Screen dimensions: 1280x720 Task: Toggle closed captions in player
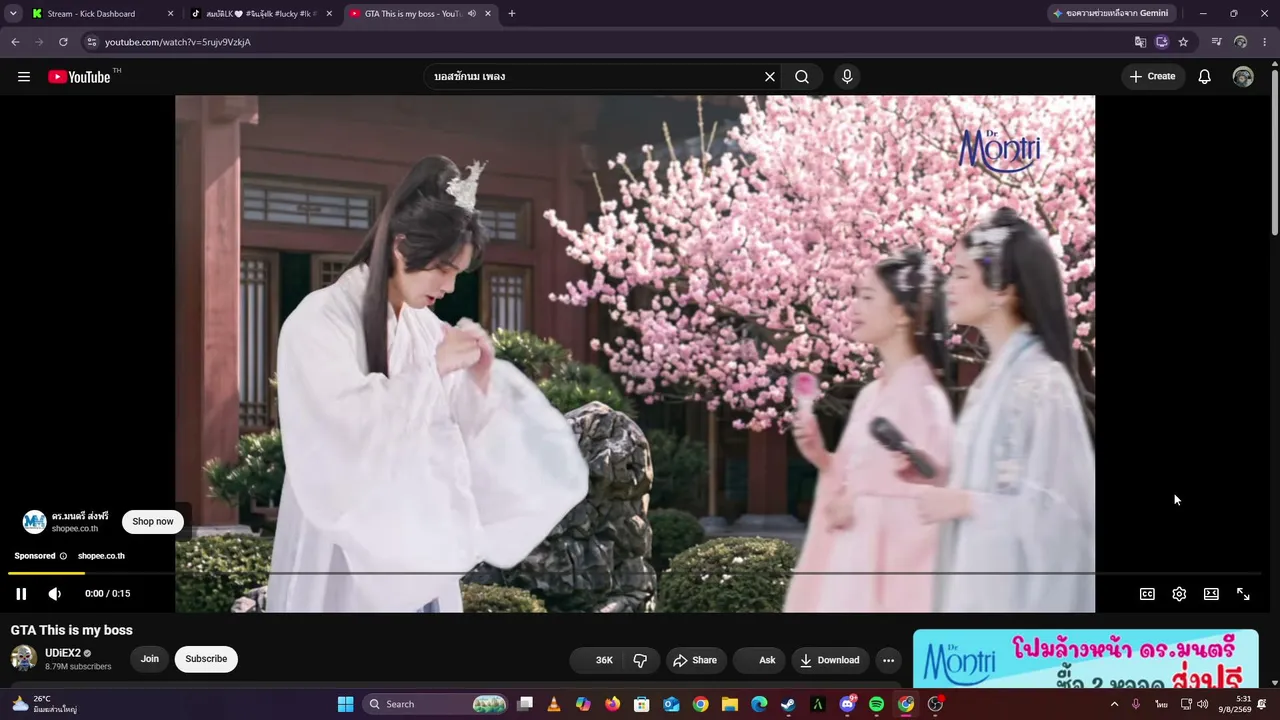1147,594
